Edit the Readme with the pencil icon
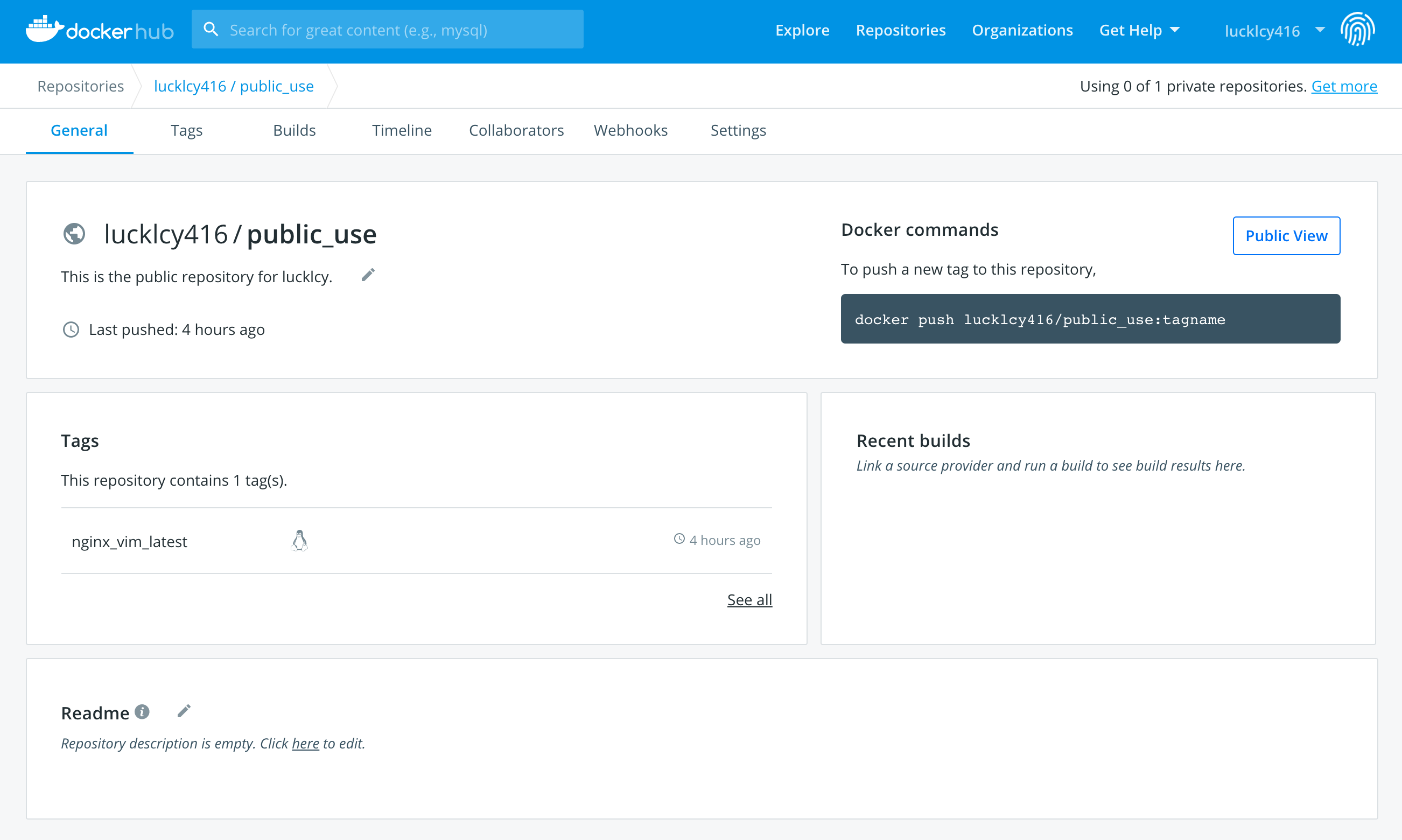 184,711
